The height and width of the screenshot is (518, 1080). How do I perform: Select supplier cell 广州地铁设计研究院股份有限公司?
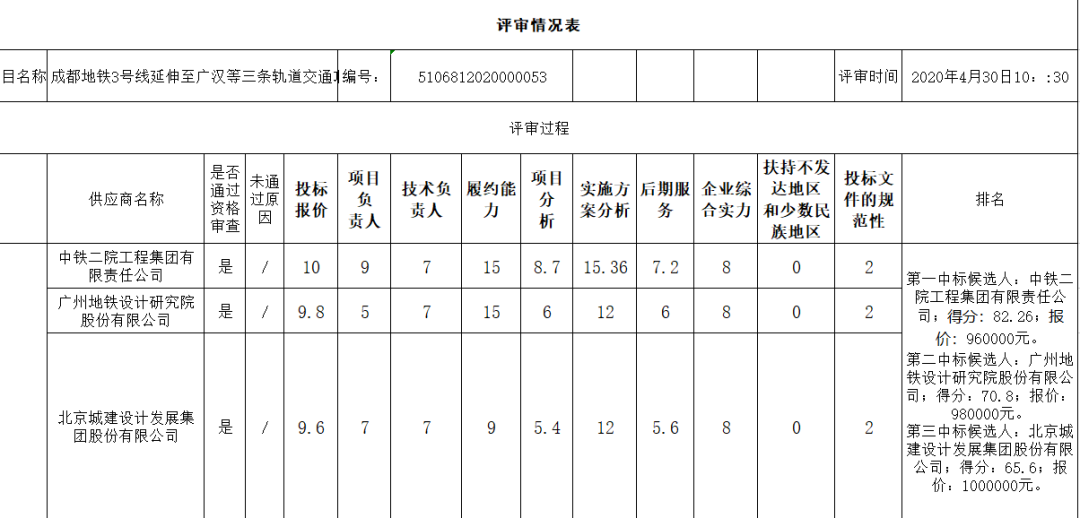pyautogui.click(x=126, y=311)
